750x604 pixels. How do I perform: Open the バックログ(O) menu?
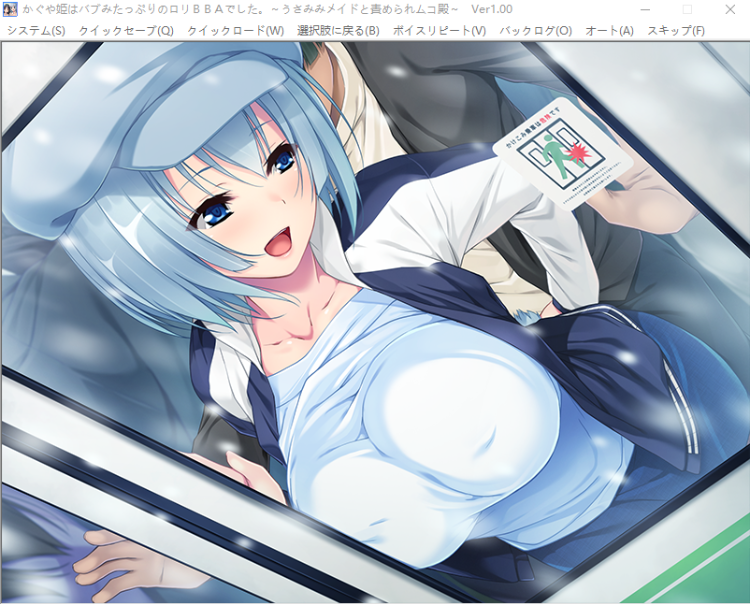tap(535, 31)
